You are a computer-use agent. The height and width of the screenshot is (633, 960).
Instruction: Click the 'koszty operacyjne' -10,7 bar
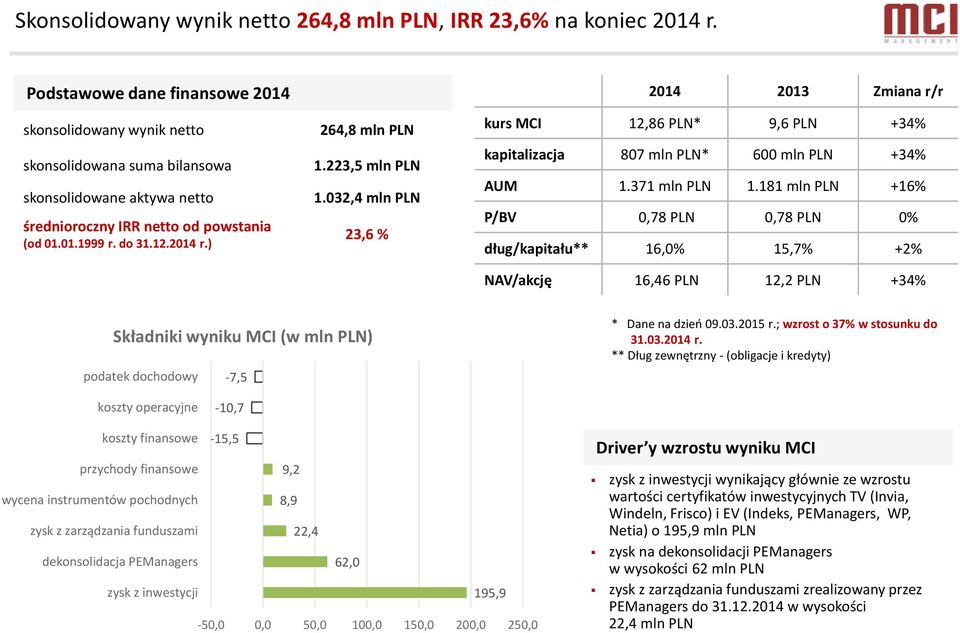257,408
